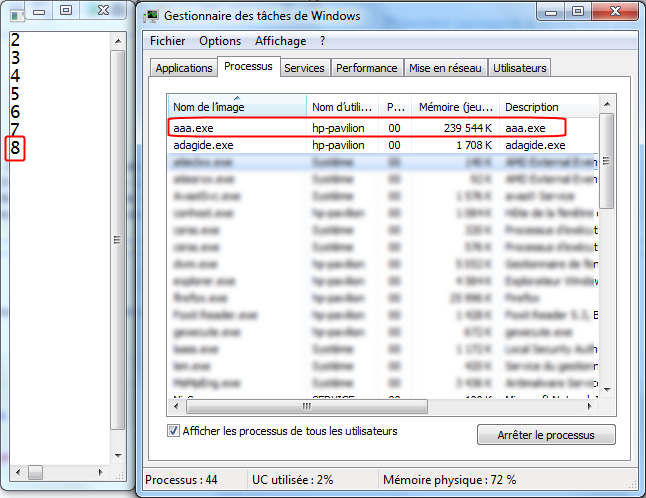
Task: Open the Fichier menu
Action: point(168,41)
